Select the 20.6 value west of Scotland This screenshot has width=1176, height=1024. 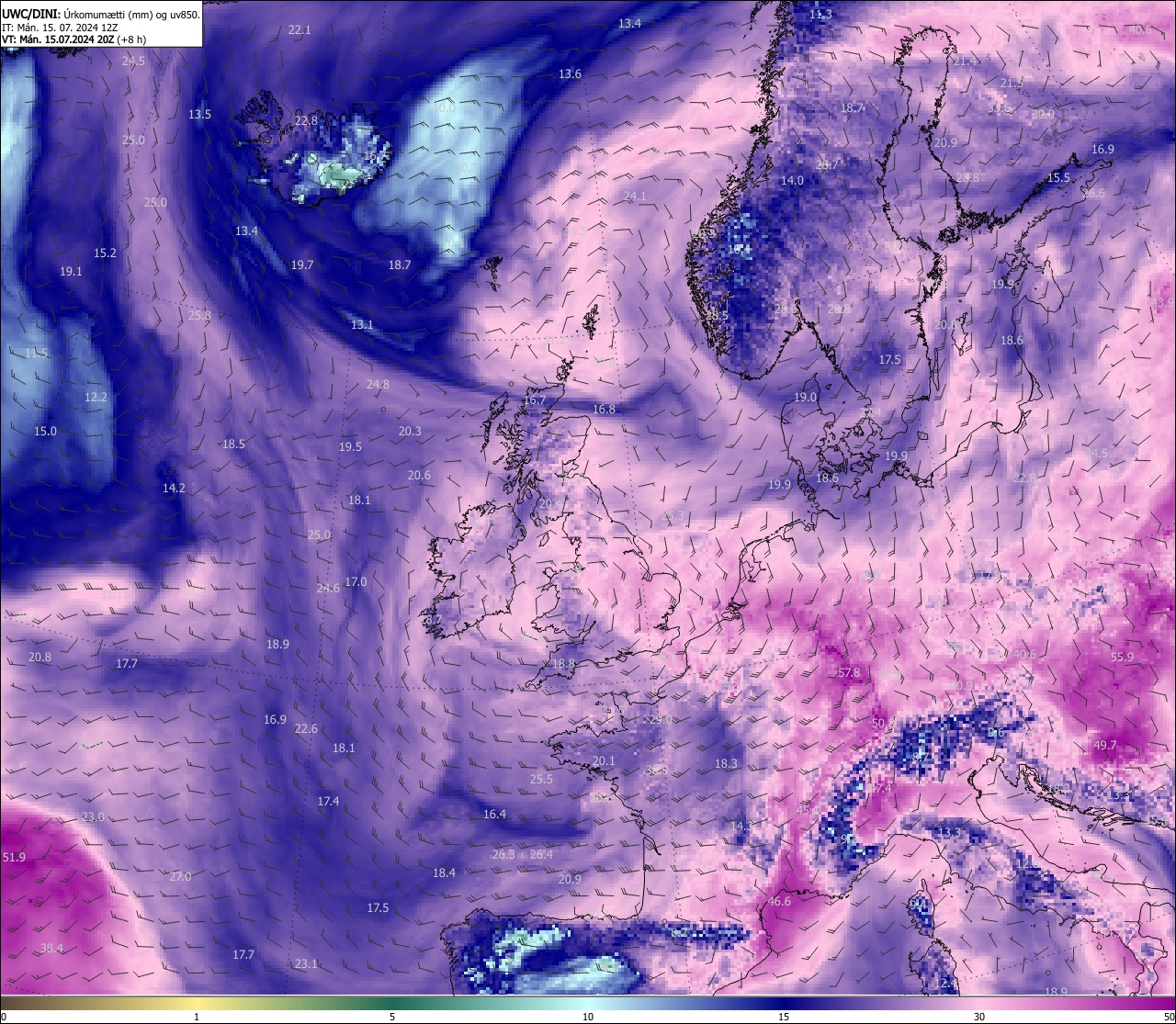coord(419,475)
